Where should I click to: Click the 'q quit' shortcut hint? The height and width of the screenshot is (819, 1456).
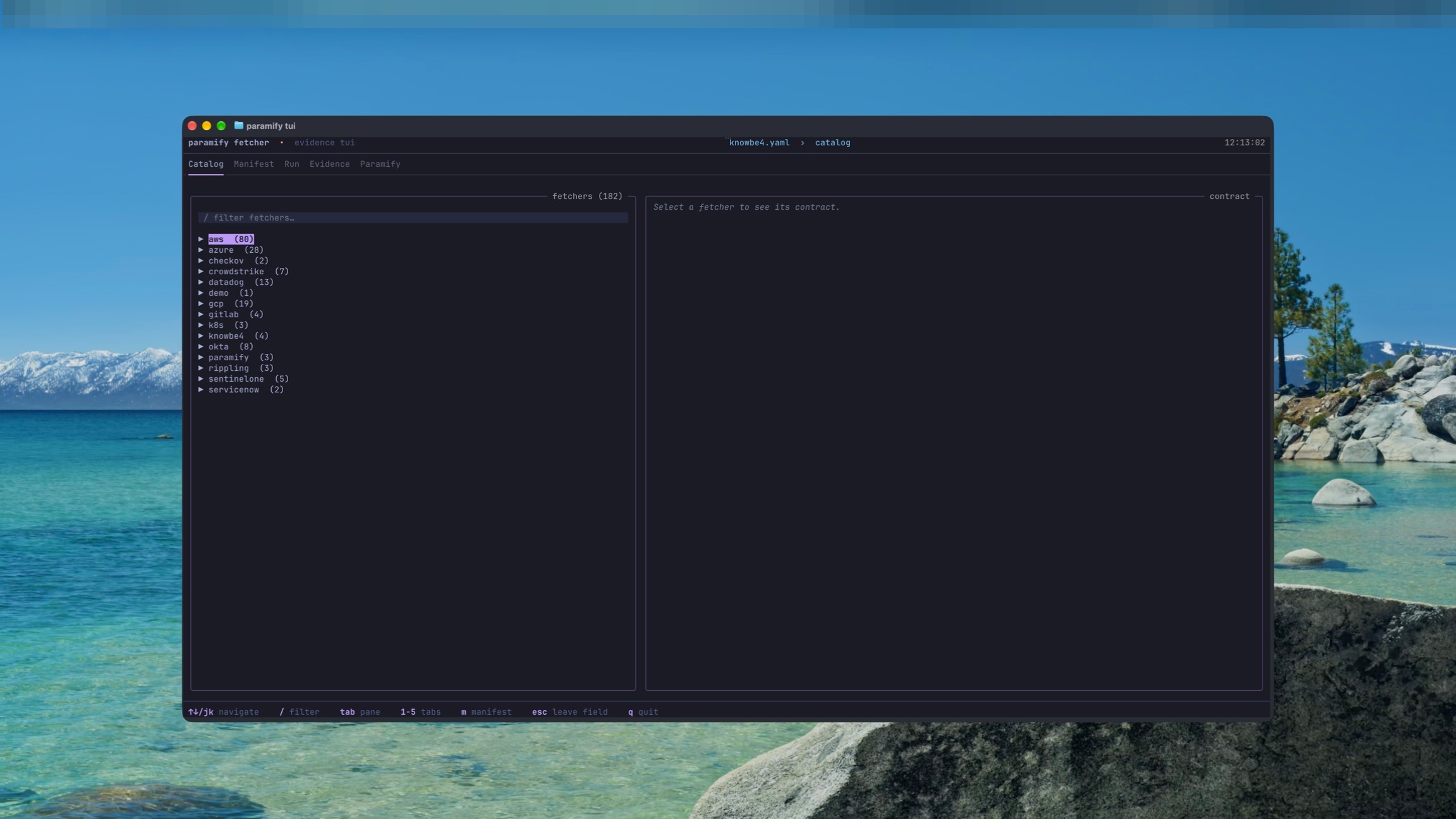[643, 712]
